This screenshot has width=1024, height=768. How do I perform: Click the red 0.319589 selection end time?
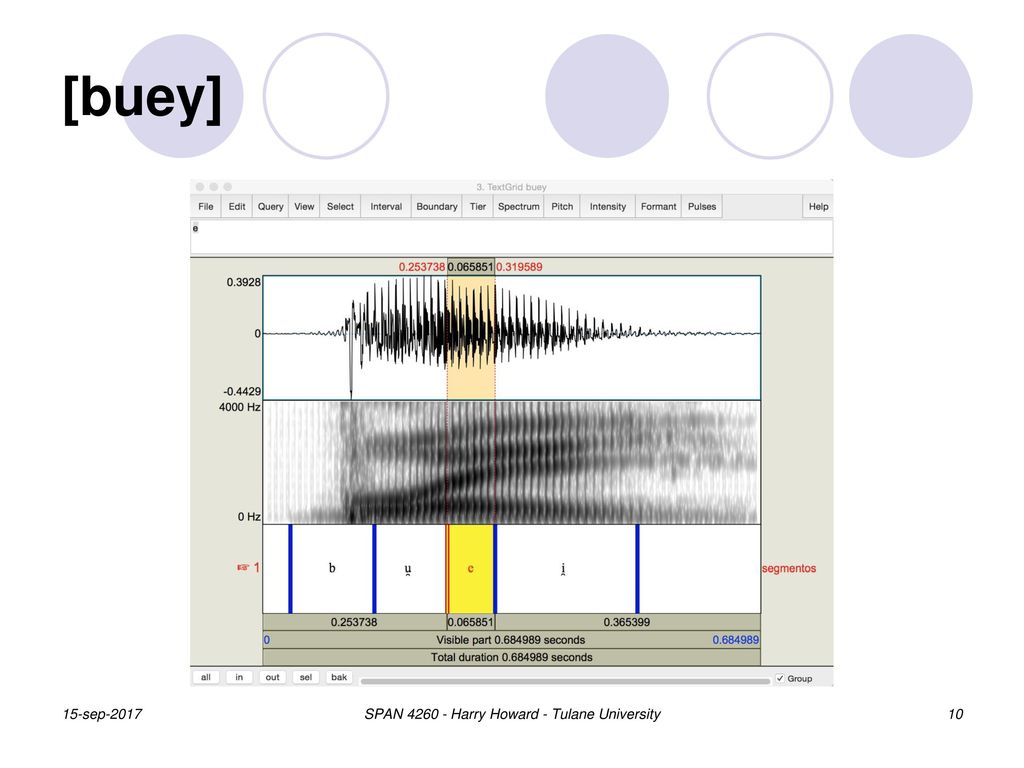(x=519, y=266)
